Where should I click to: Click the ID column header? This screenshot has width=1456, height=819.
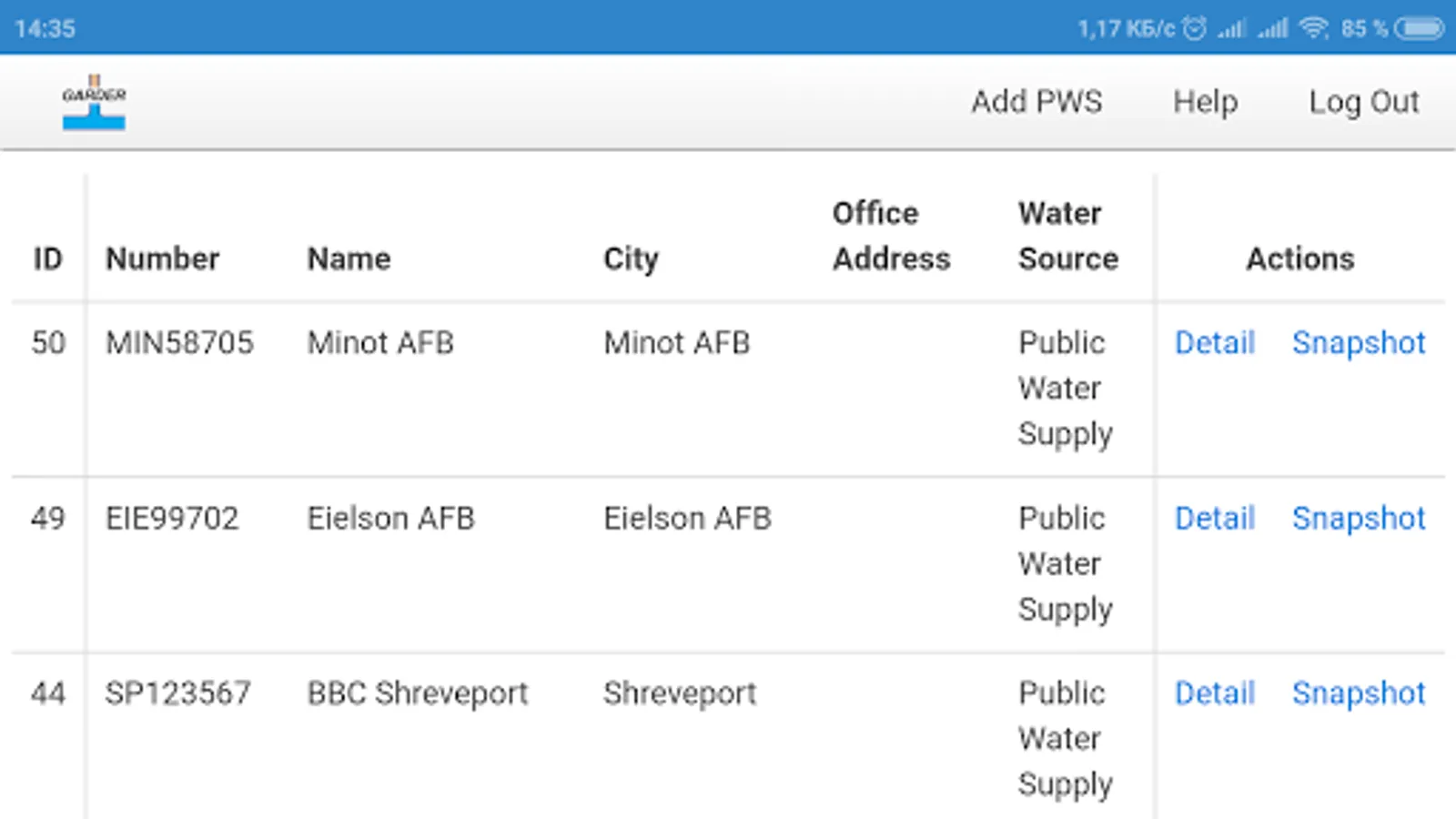pyautogui.click(x=47, y=259)
